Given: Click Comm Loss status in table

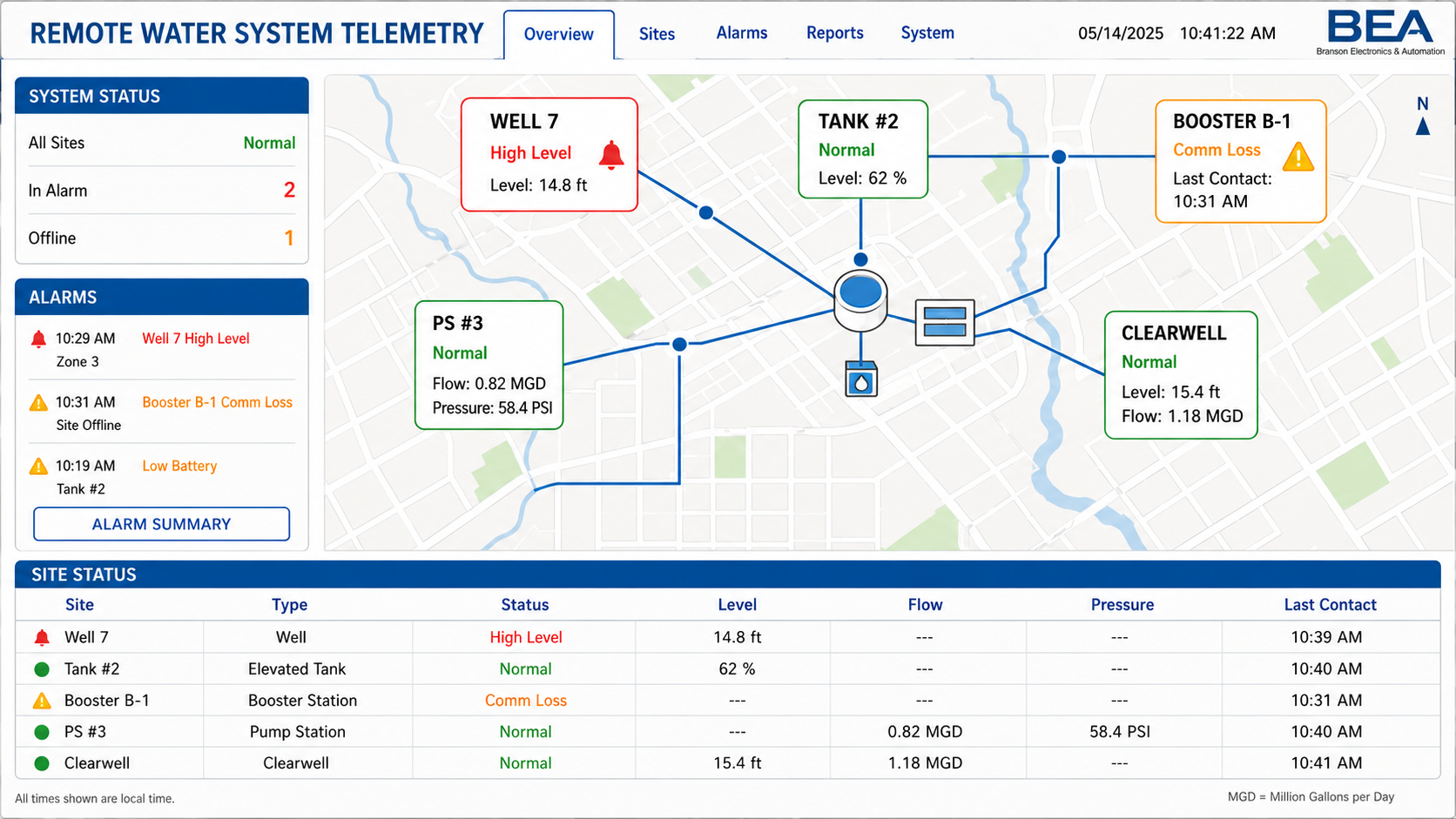Looking at the screenshot, I should 526,701.
